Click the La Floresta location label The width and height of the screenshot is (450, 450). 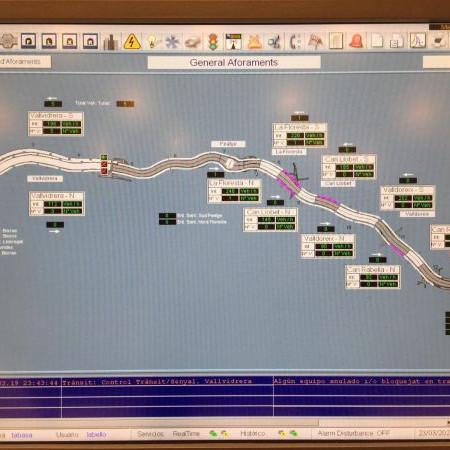point(289,152)
